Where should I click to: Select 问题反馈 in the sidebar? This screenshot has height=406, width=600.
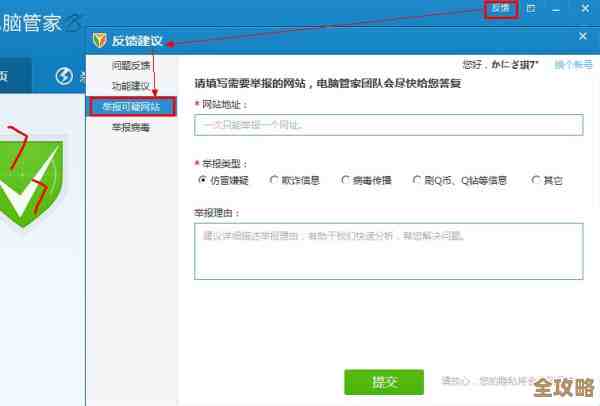click(131, 66)
